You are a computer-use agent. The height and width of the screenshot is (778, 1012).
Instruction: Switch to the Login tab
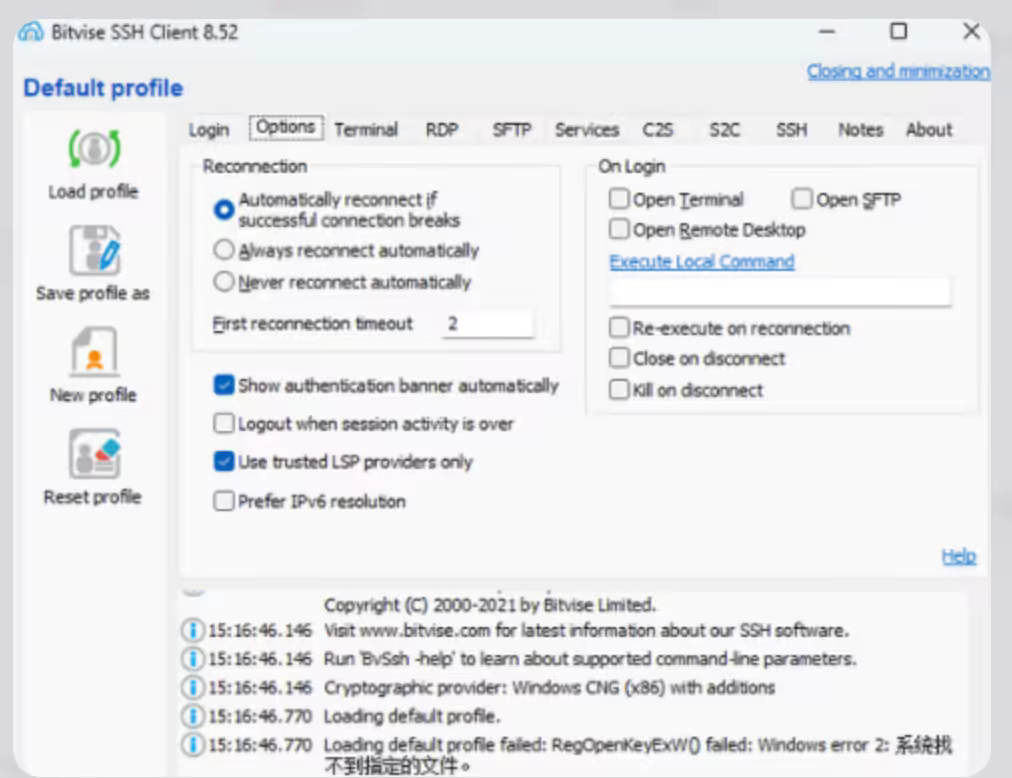pyautogui.click(x=208, y=130)
